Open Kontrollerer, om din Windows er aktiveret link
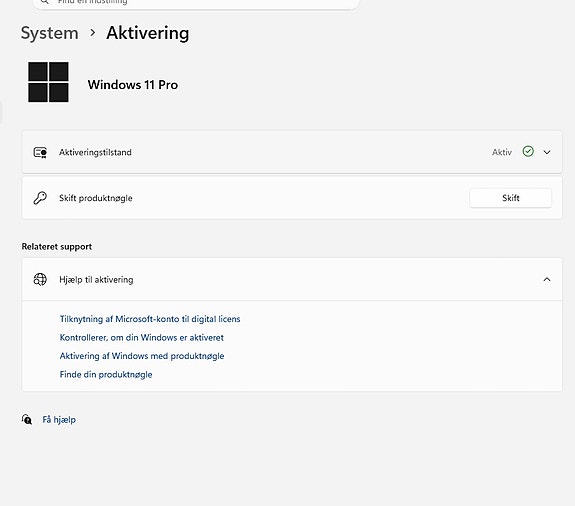This screenshot has width=575, height=506. (142, 337)
